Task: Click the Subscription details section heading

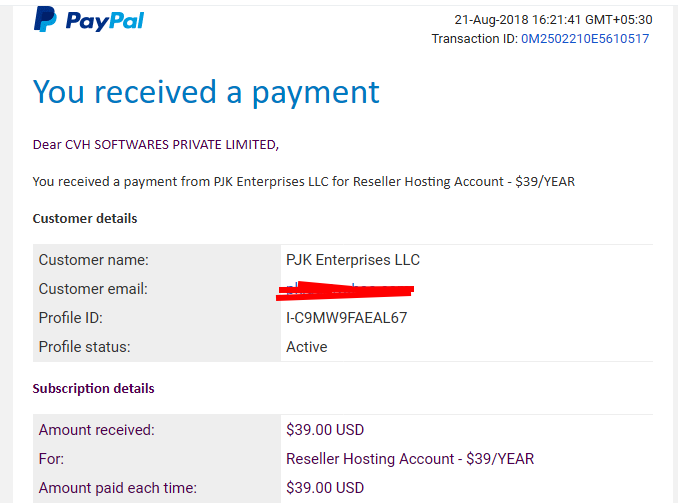Action: tap(93, 388)
